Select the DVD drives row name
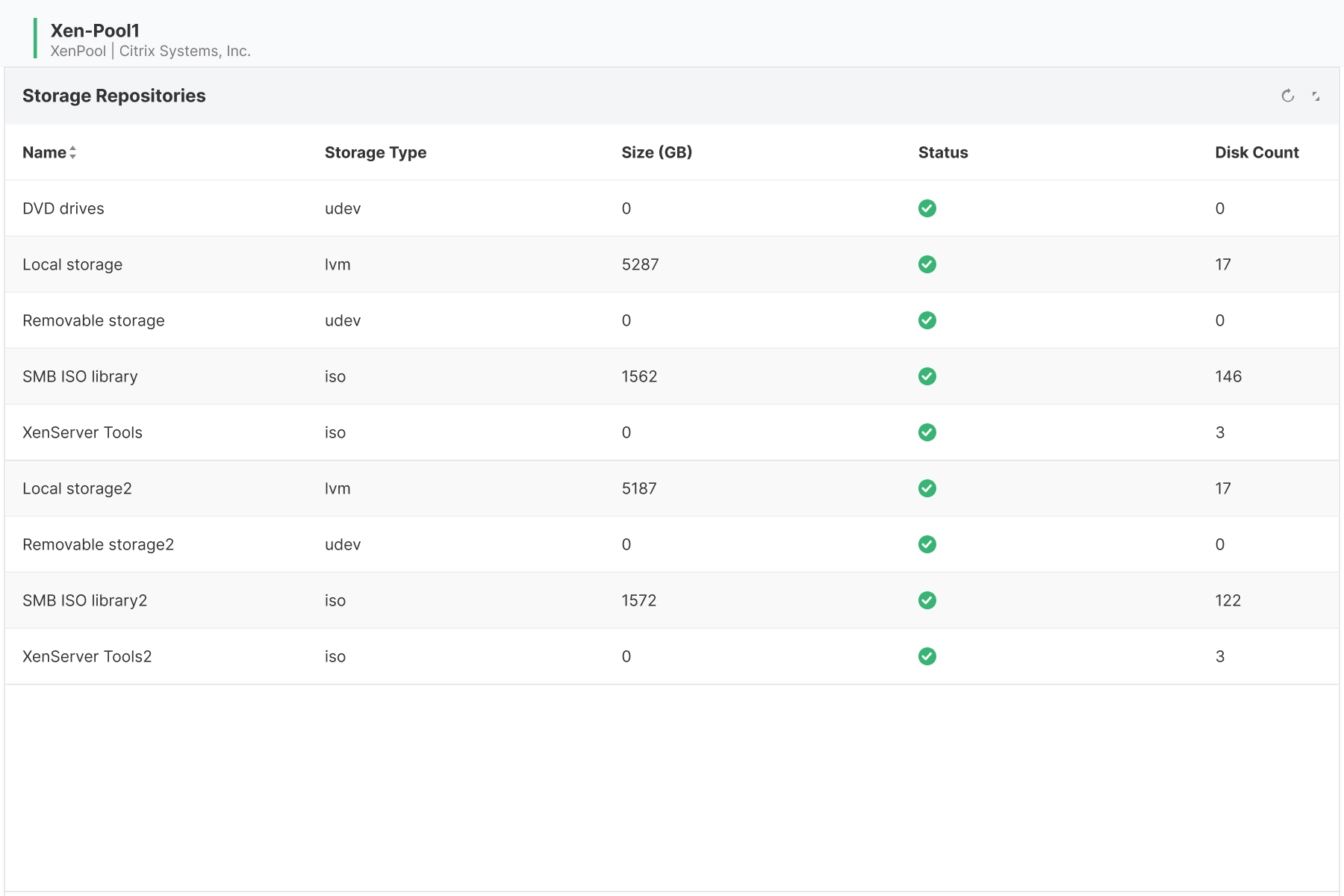 63,208
